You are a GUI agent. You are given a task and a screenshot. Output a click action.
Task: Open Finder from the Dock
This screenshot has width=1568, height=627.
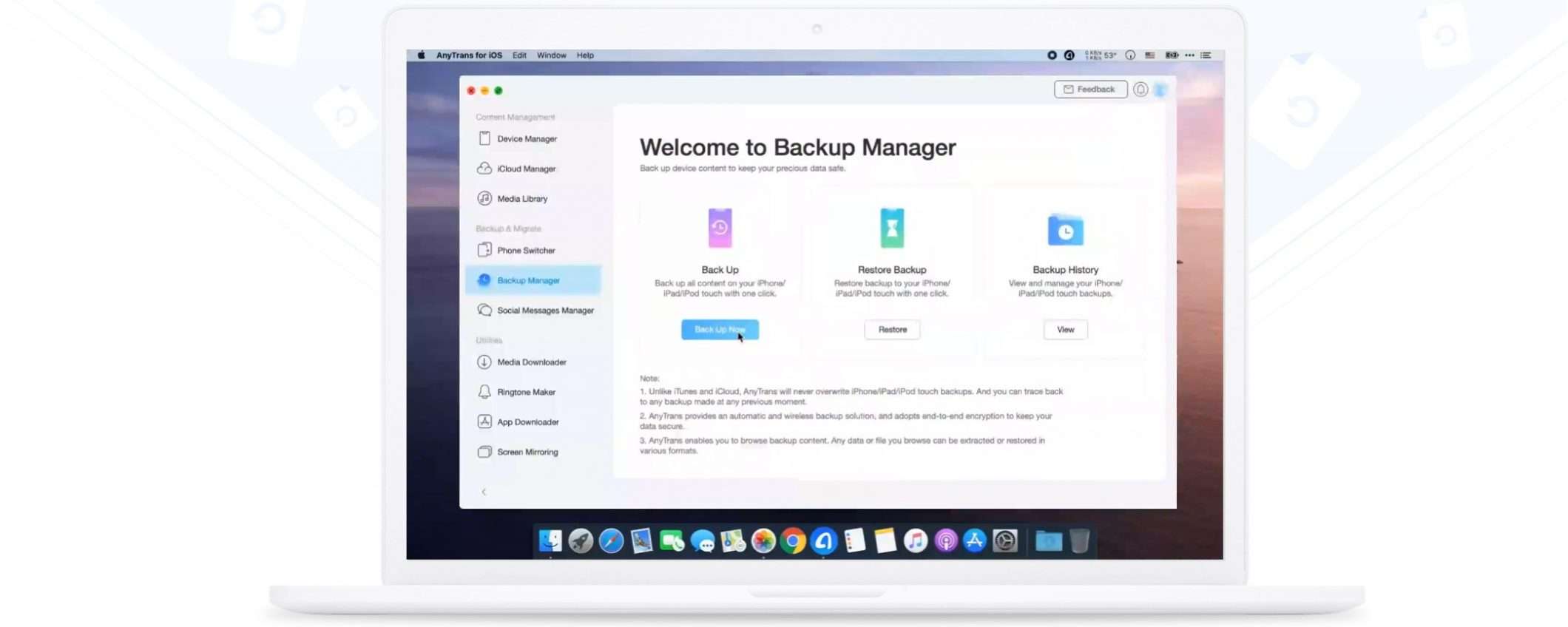click(x=550, y=541)
